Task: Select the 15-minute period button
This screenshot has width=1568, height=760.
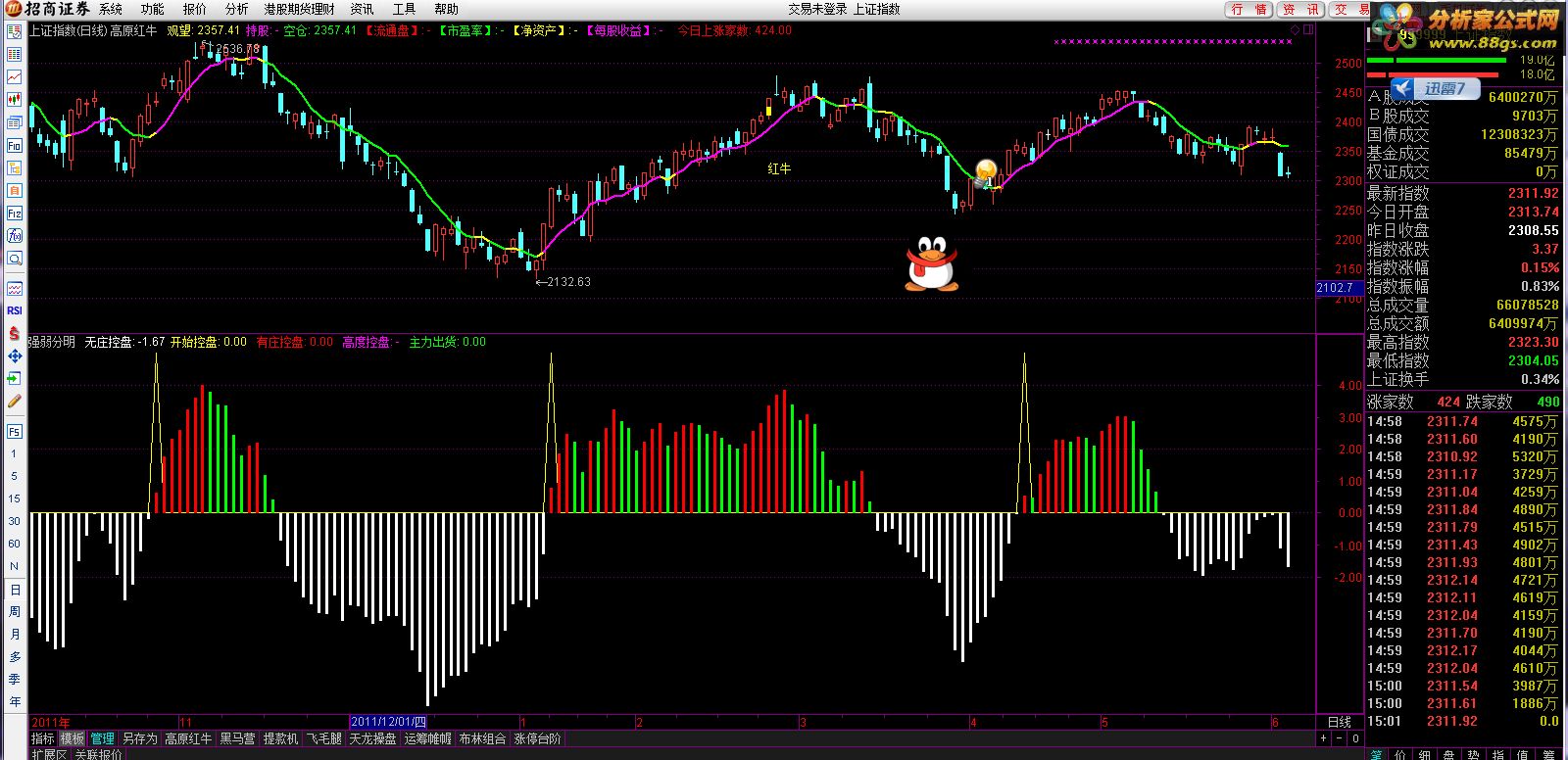Action: pos(14,499)
